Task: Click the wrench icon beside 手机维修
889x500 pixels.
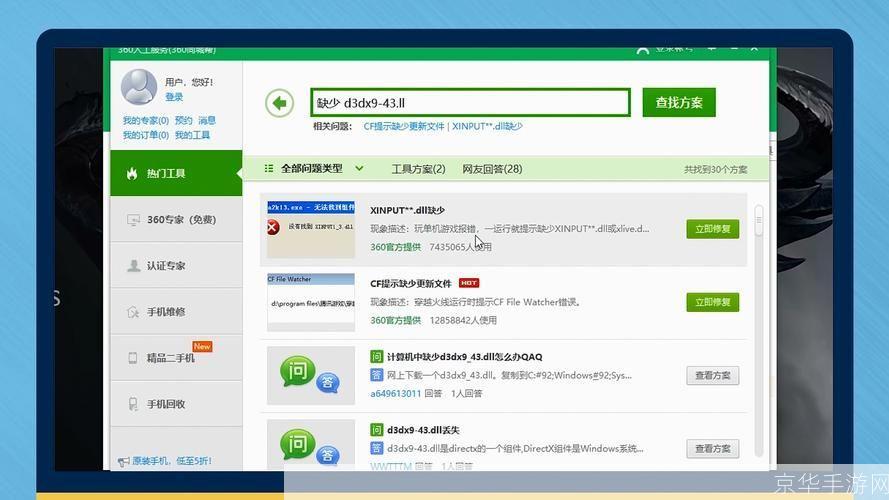Action: click(x=133, y=312)
